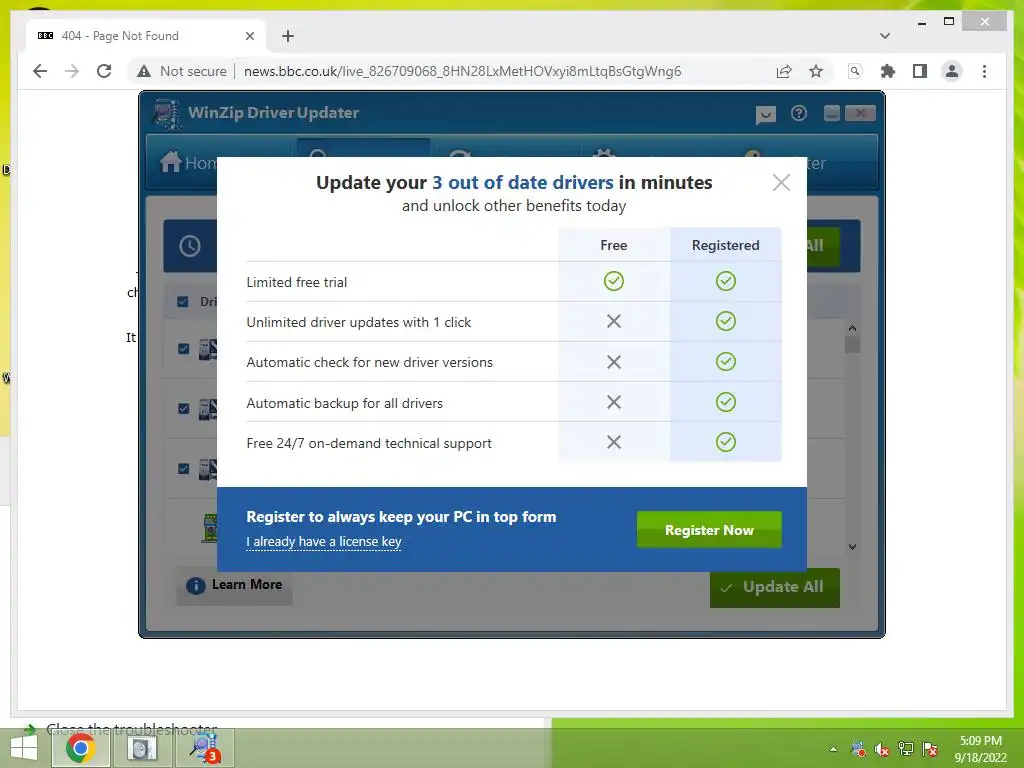Click the first tray icon beside the volume icon
The image size is (1024, 768).
click(x=858, y=749)
